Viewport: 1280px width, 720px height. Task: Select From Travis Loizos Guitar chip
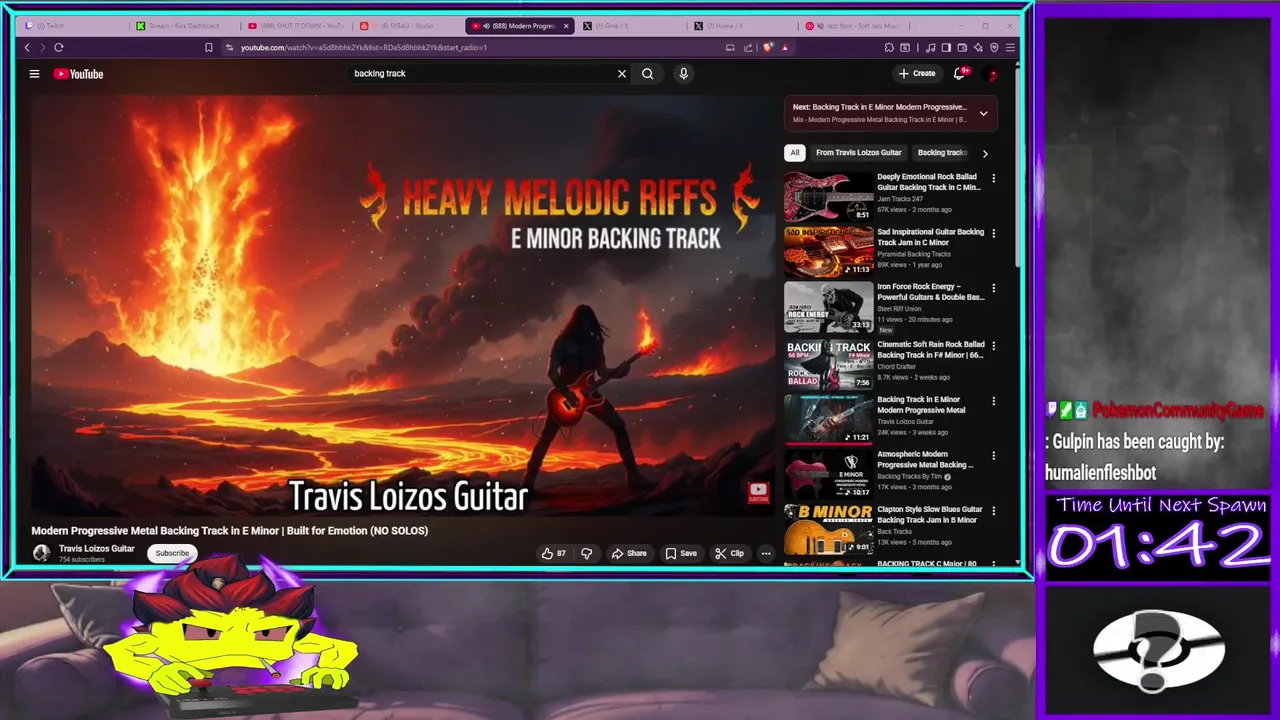coord(858,153)
